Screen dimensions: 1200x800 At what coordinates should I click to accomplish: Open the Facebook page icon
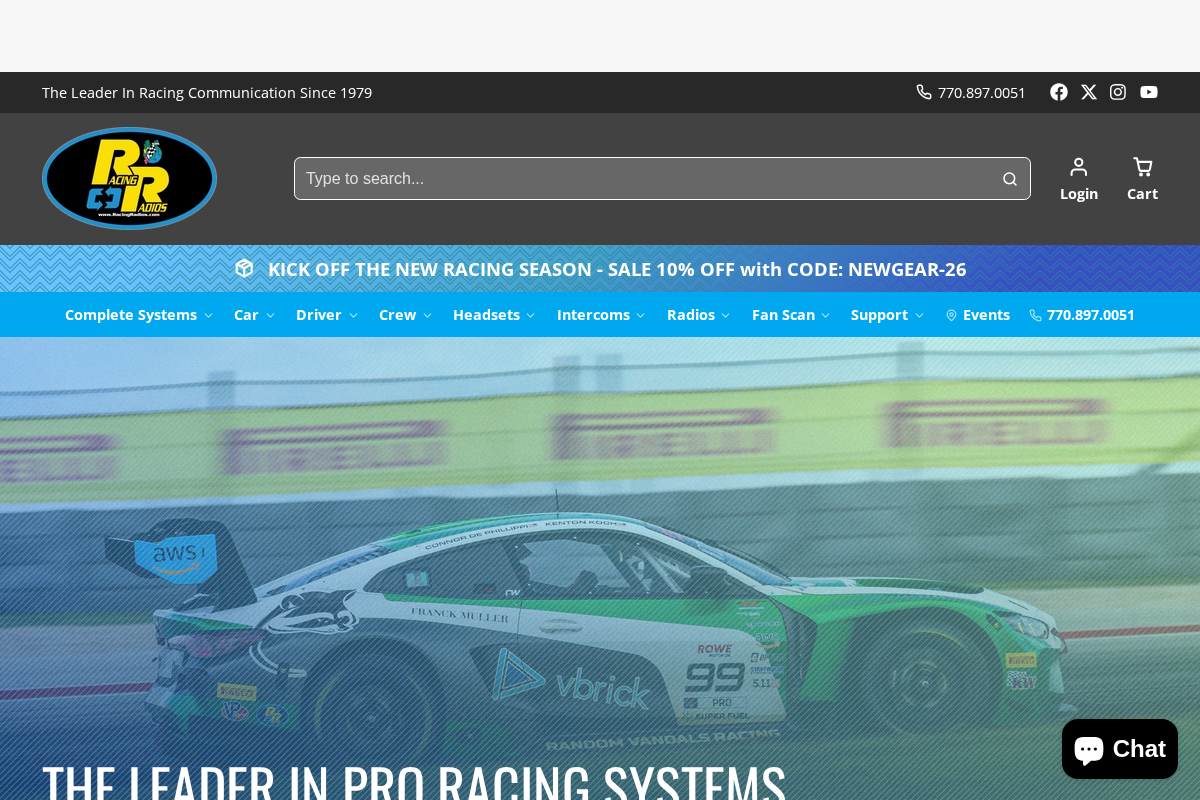click(1058, 91)
